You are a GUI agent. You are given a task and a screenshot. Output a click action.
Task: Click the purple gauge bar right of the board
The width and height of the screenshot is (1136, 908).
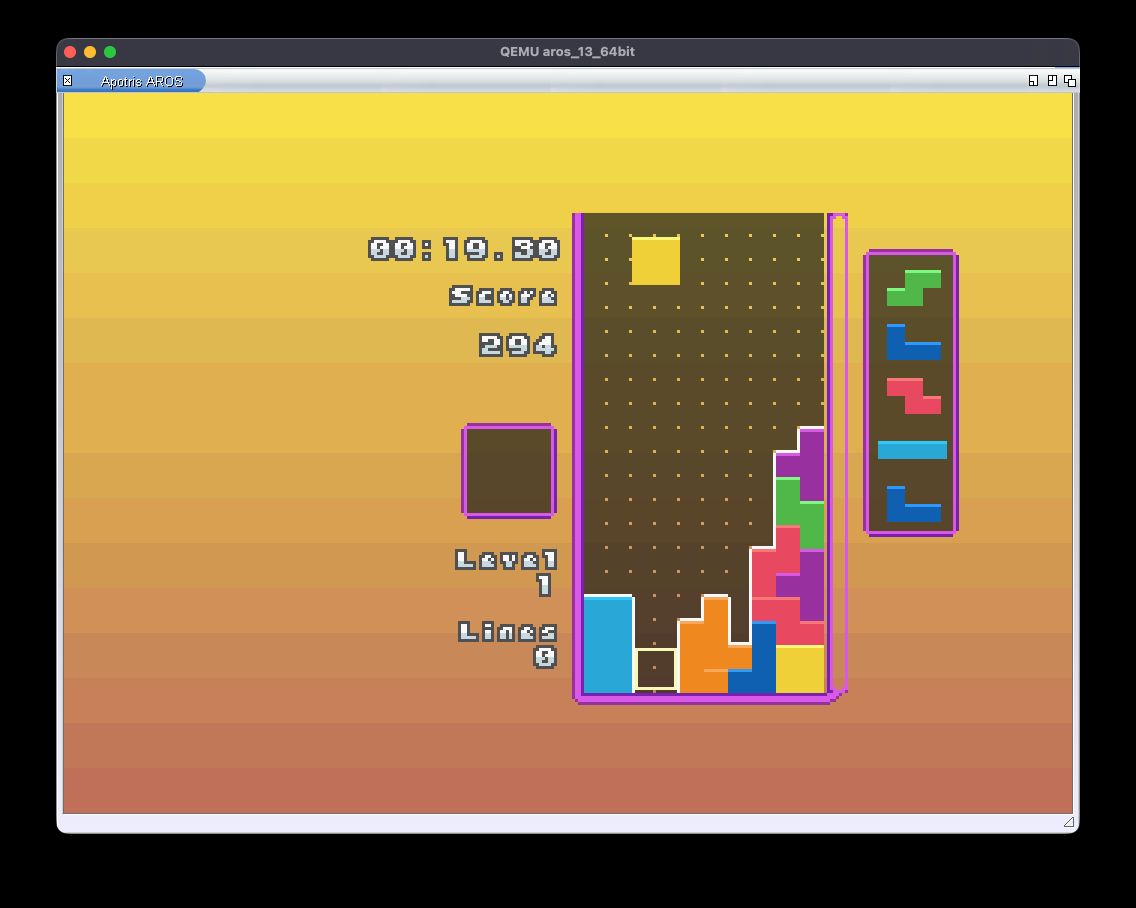pos(839,453)
